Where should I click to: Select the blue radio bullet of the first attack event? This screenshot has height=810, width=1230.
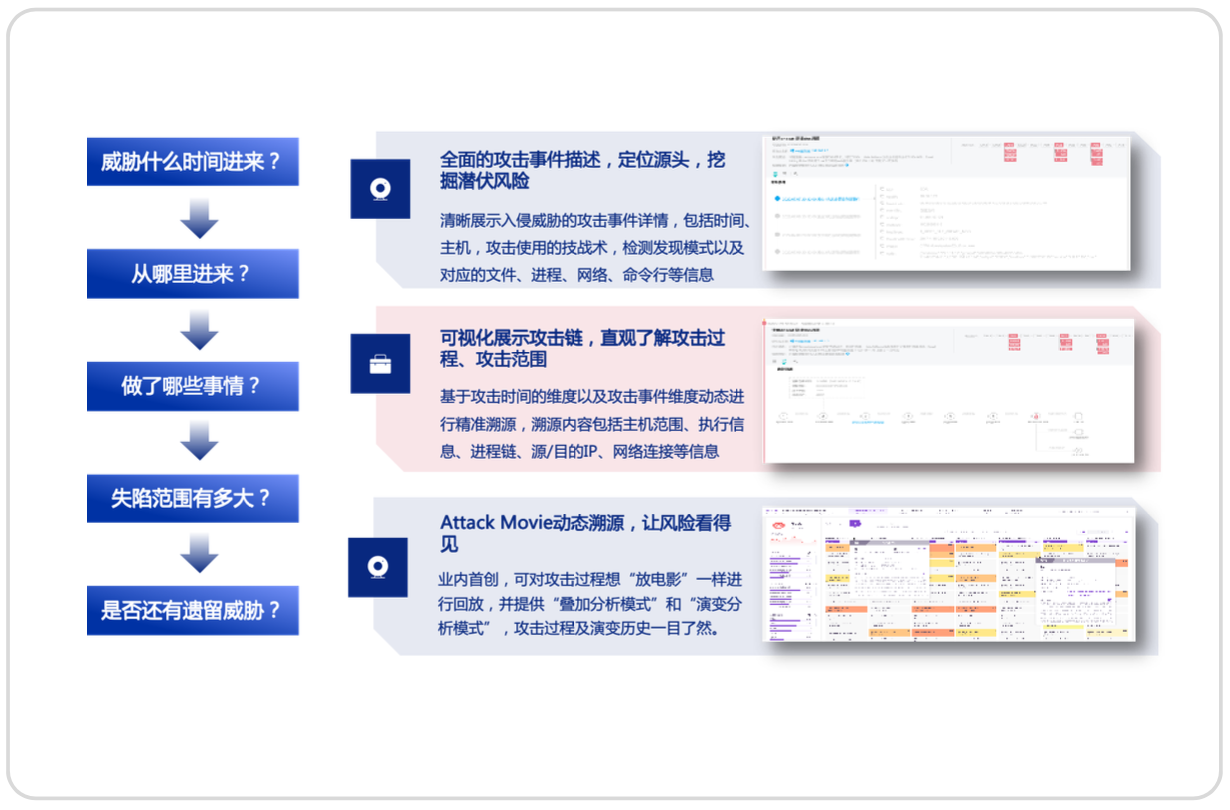775,198
